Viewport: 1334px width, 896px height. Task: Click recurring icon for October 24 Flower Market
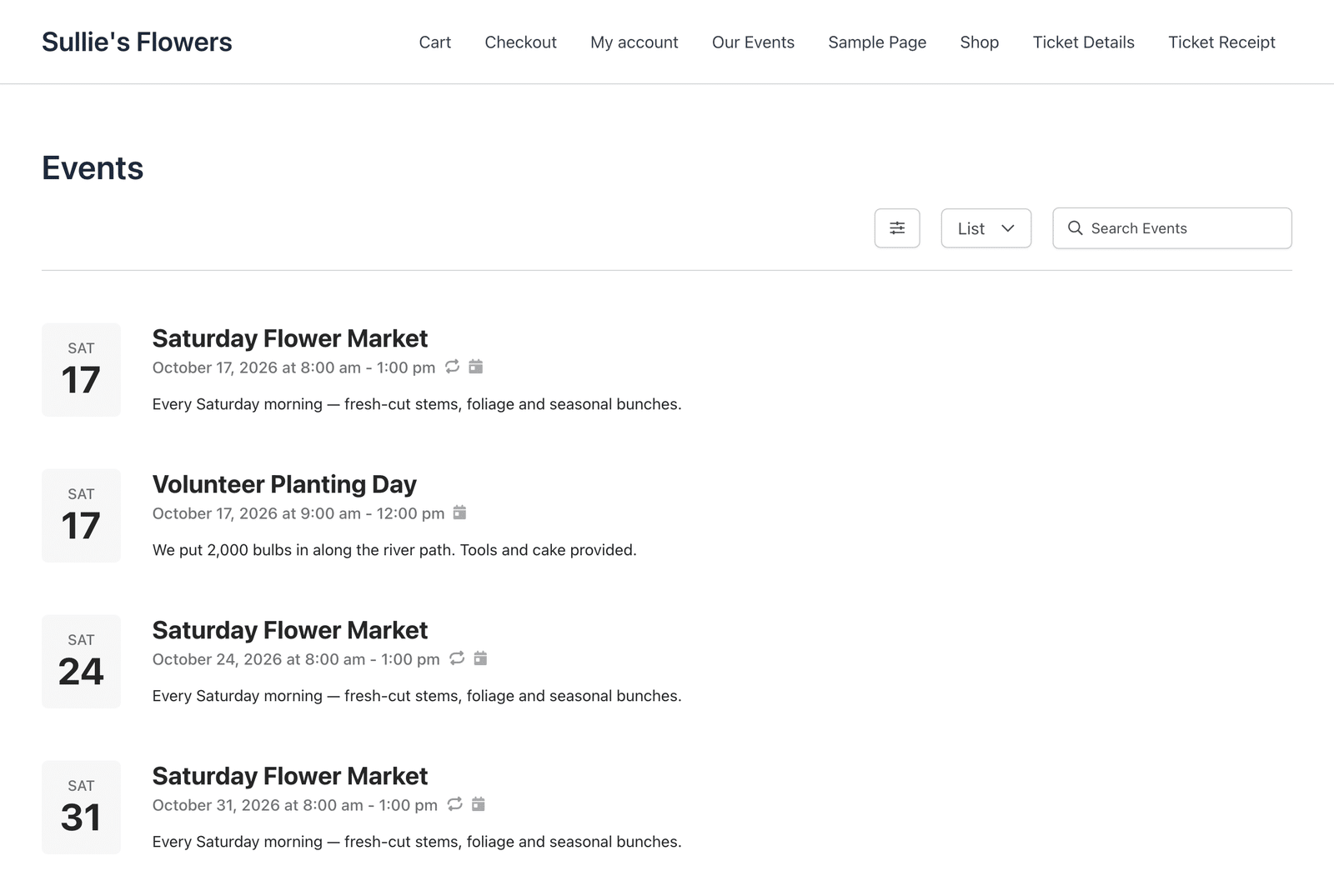[x=457, y=658]
